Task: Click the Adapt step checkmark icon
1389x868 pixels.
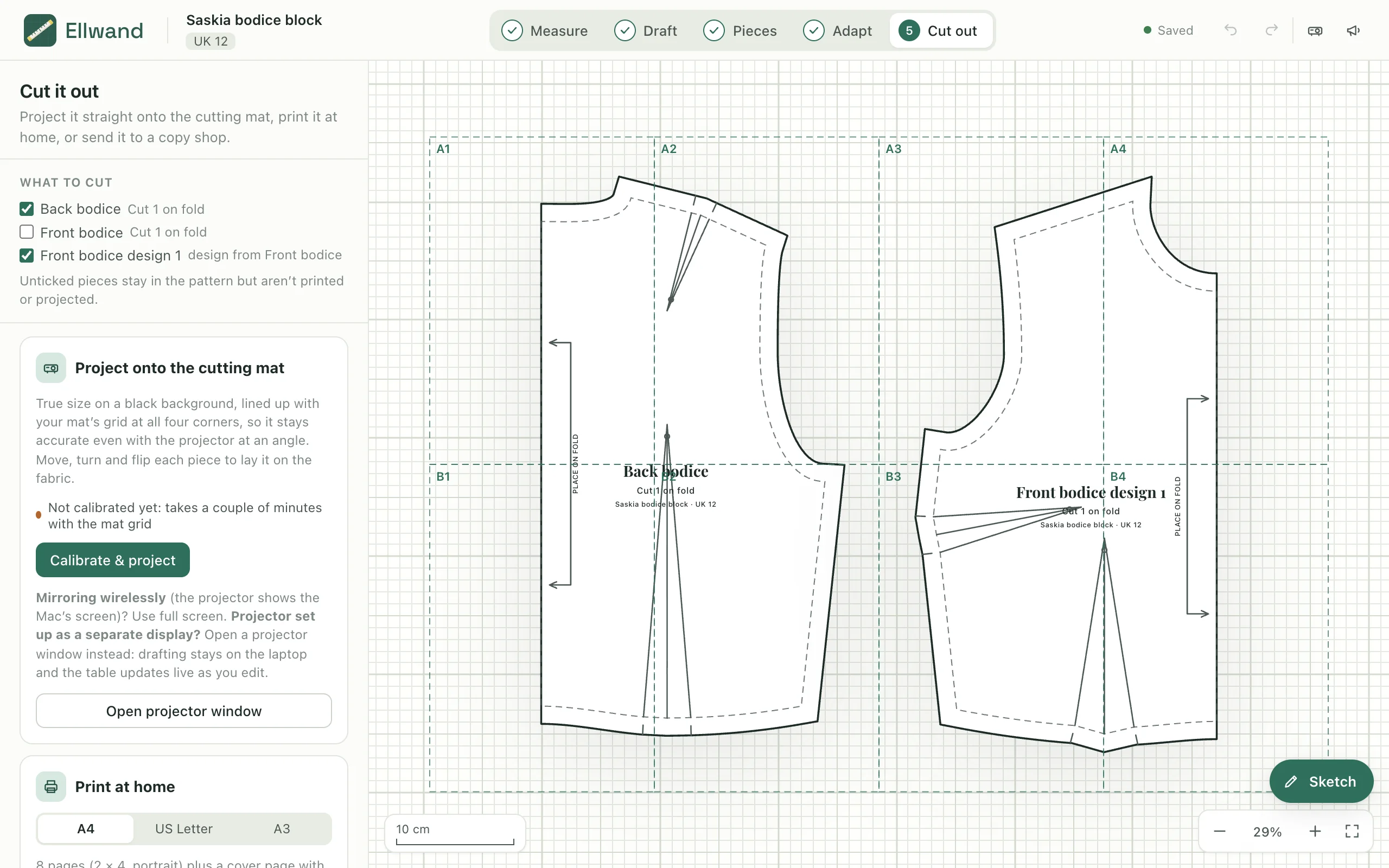Action: pos(814,30)
